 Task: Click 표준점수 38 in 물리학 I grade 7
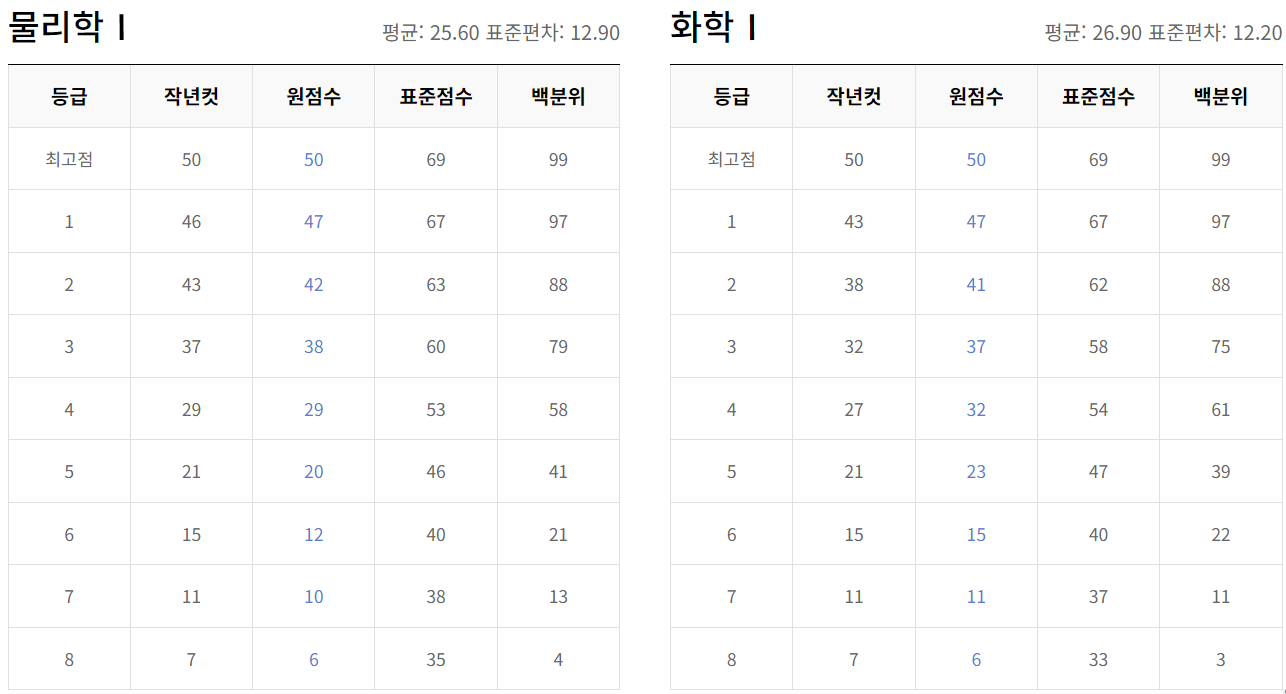point(436,597)
